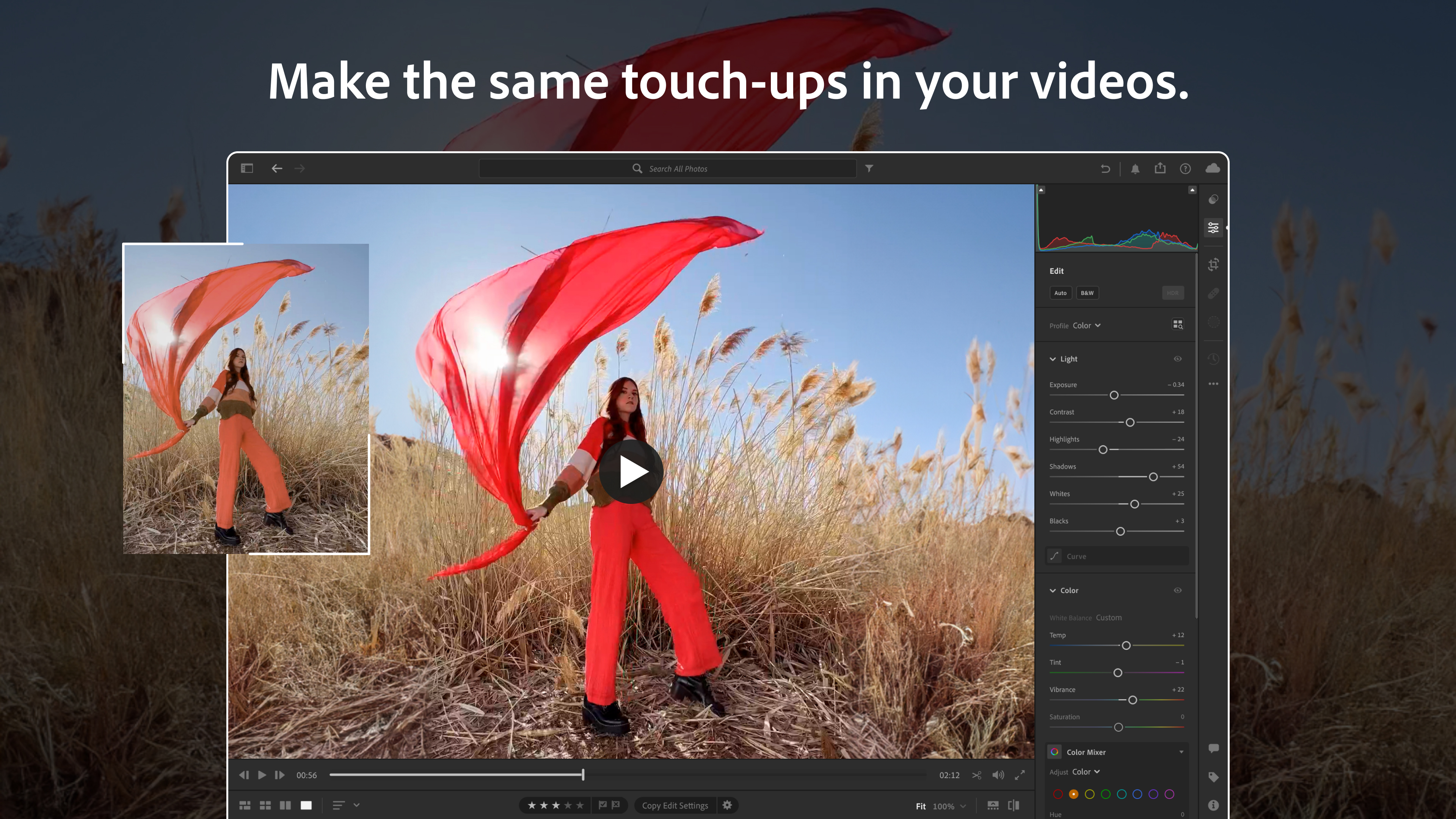Open the Info panel icon

[1213, 805]
